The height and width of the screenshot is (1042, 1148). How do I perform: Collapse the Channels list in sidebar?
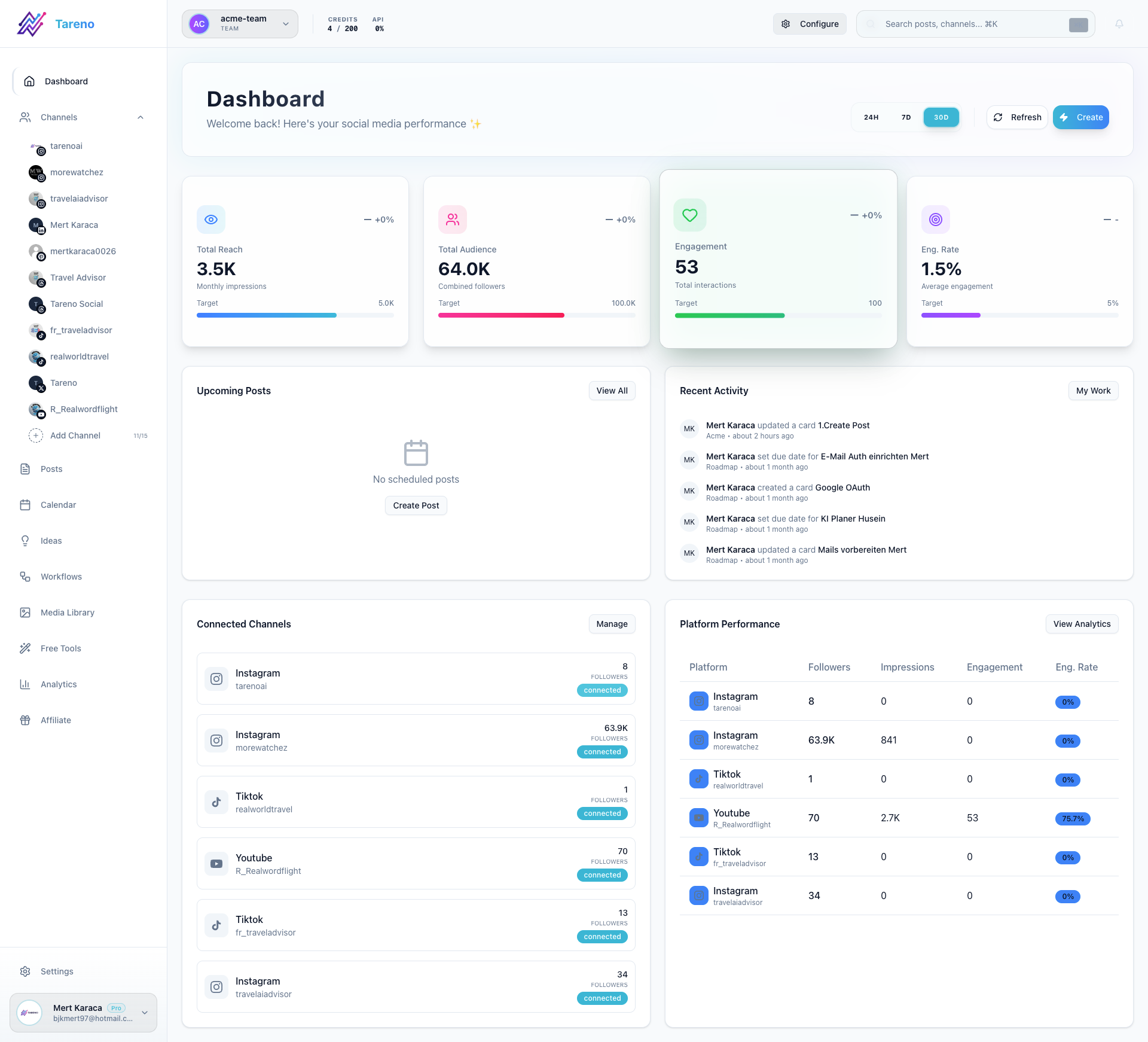(141, 117)
